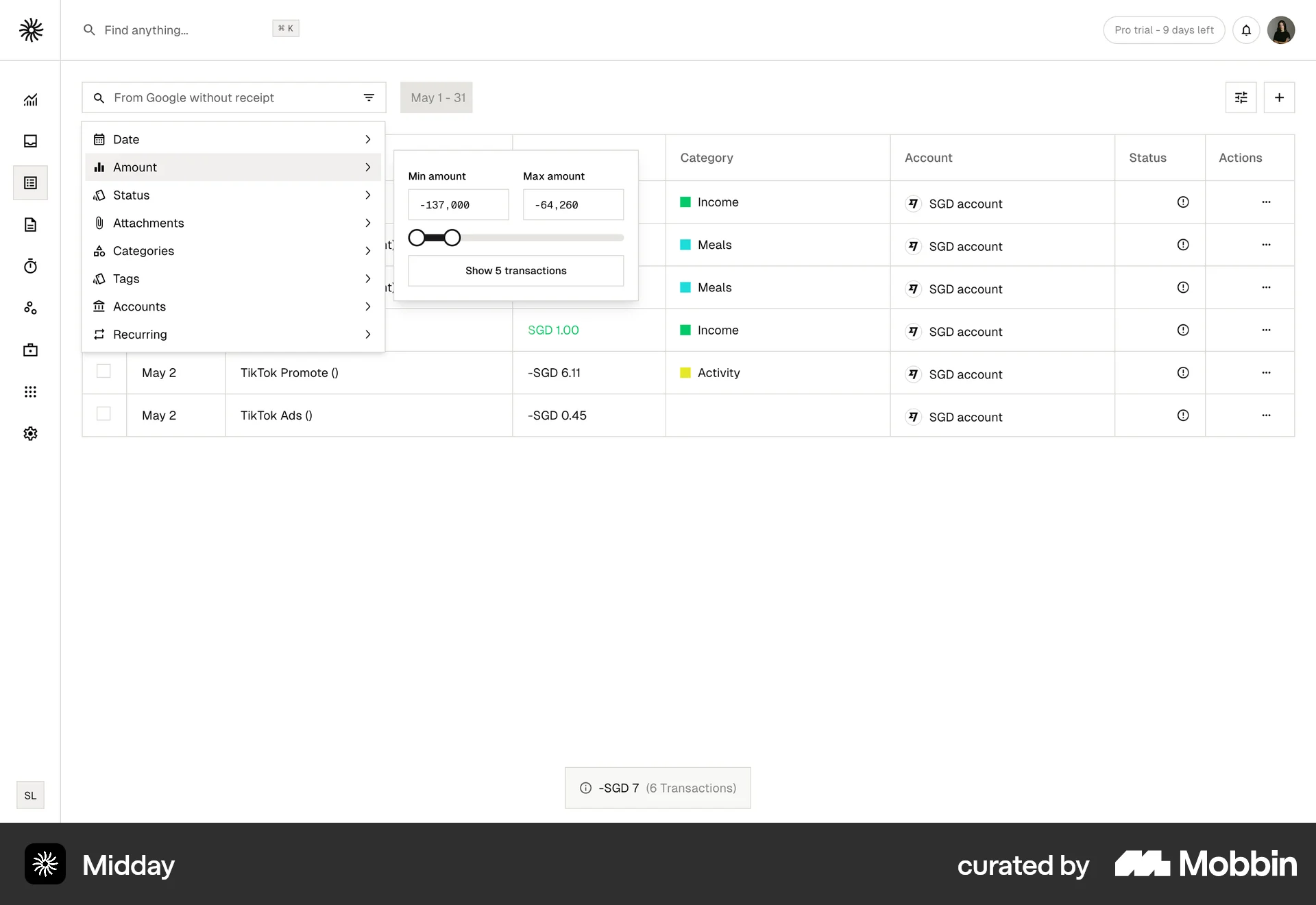The width and height of the screenshot is (1316, 905).
Task: Open the time Tracker stopwatch icon
Action: click(30, 267)
